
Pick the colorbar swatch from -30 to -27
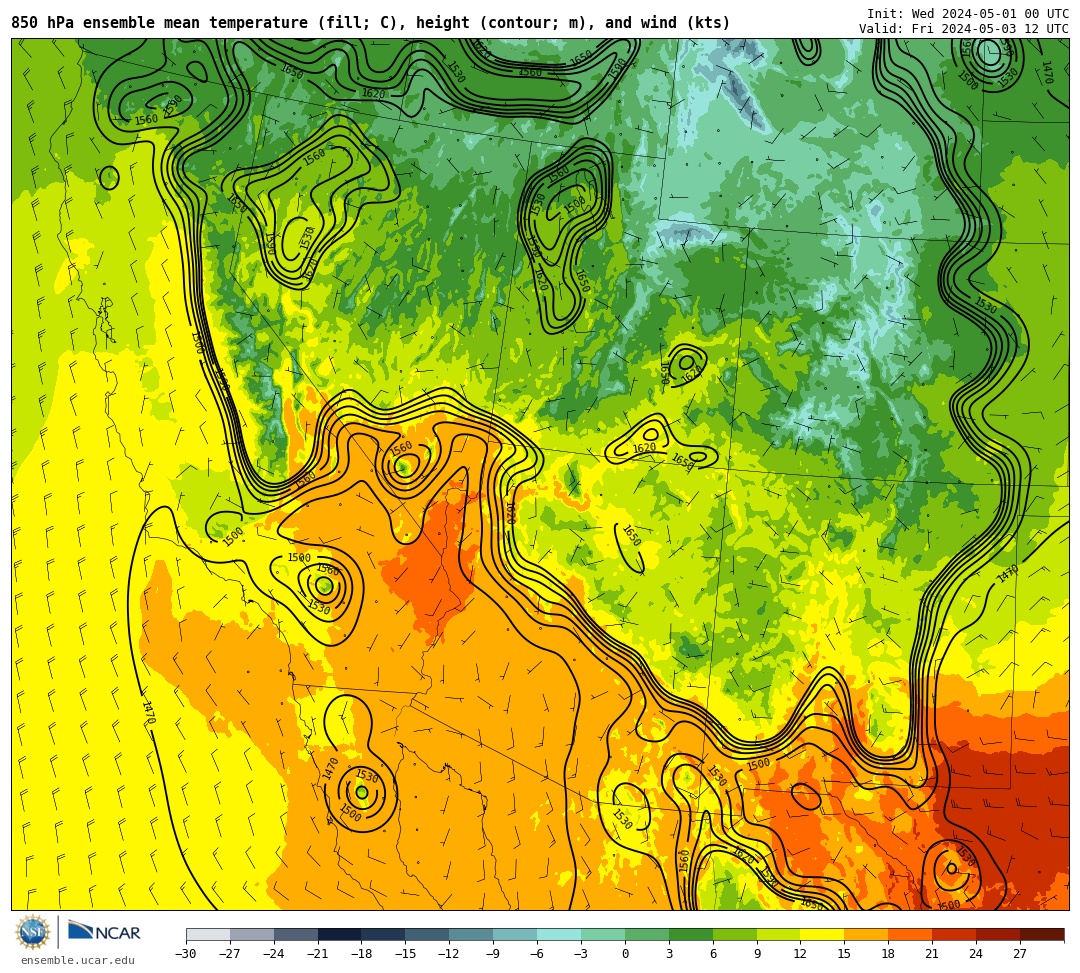(208, 934)
